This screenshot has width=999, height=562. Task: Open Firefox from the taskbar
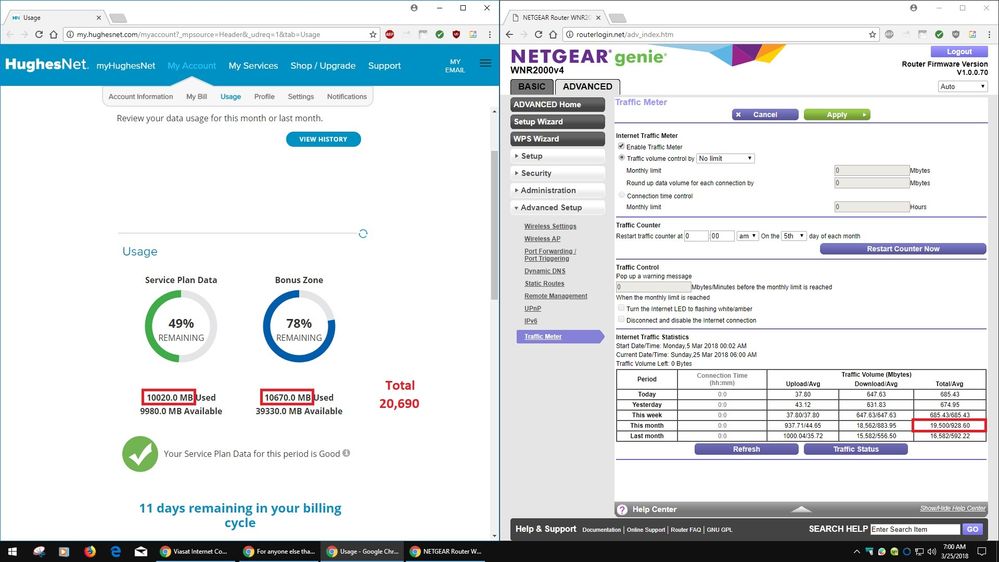91,551
